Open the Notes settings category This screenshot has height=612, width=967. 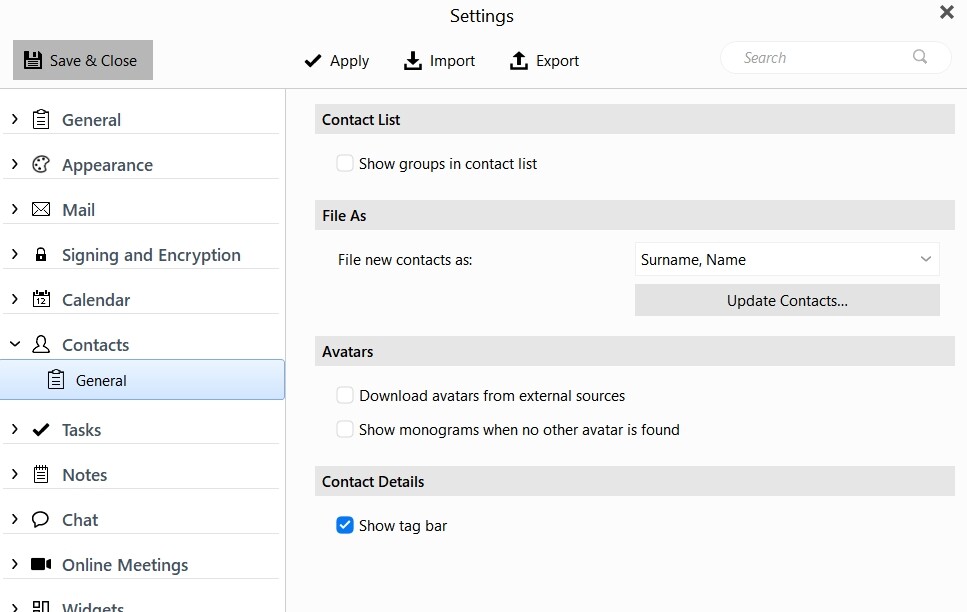84,475
